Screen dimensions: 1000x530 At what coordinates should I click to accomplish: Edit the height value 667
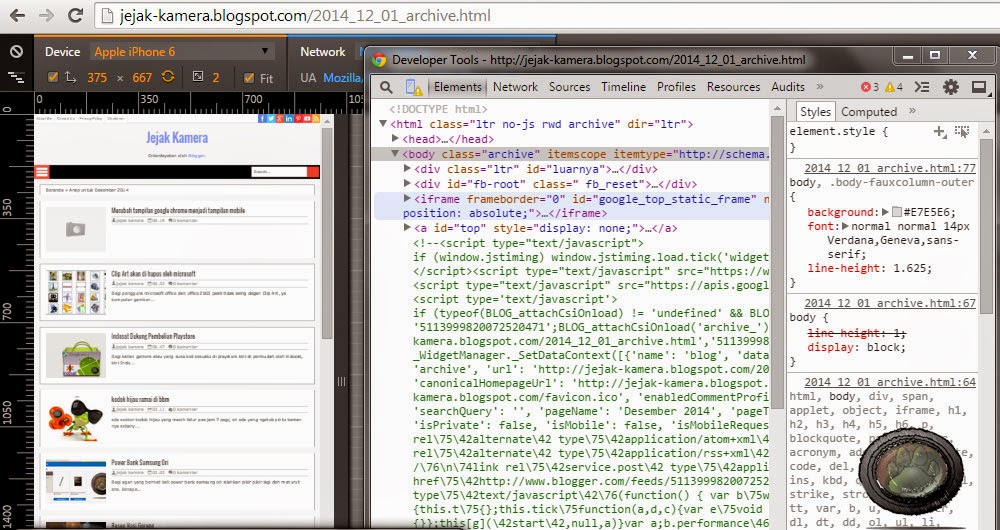(x=142, y=78)
